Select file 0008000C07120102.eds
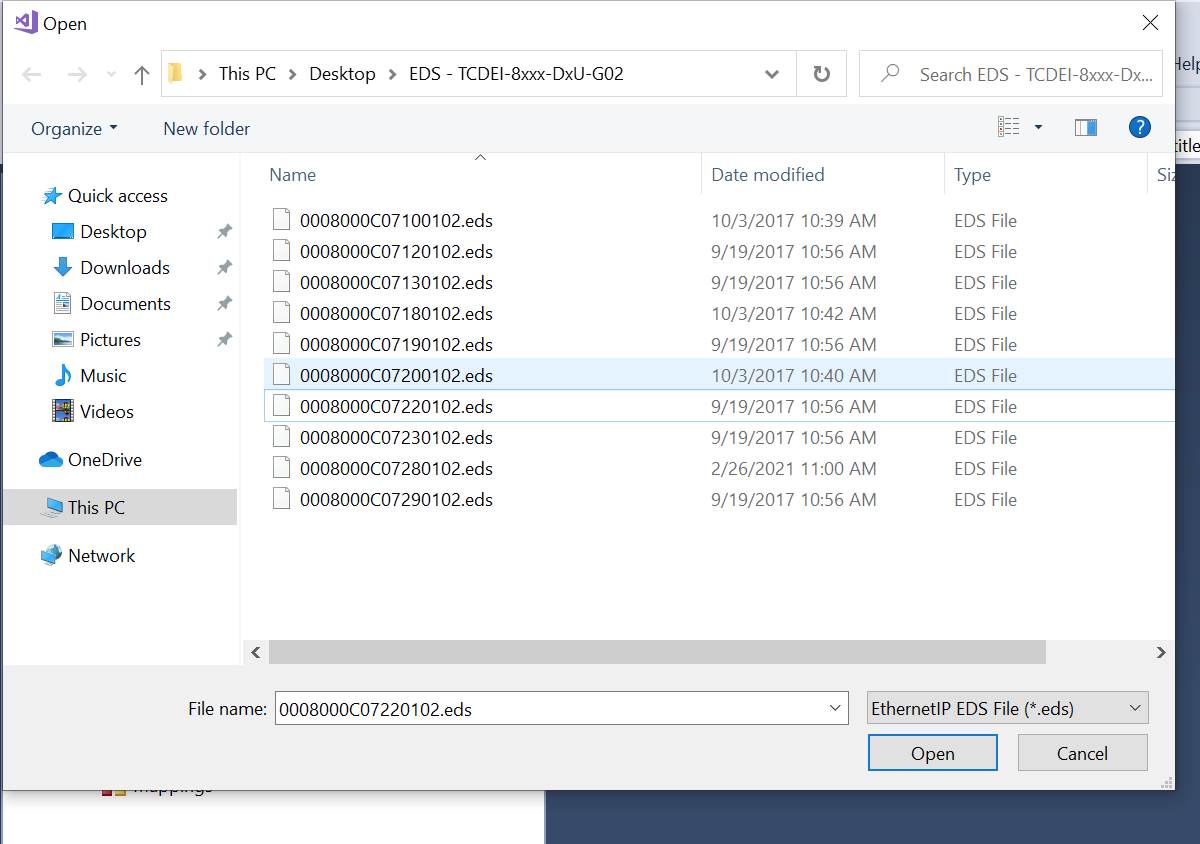Screen dimensions: 1200x844 [x=396, y=252]
